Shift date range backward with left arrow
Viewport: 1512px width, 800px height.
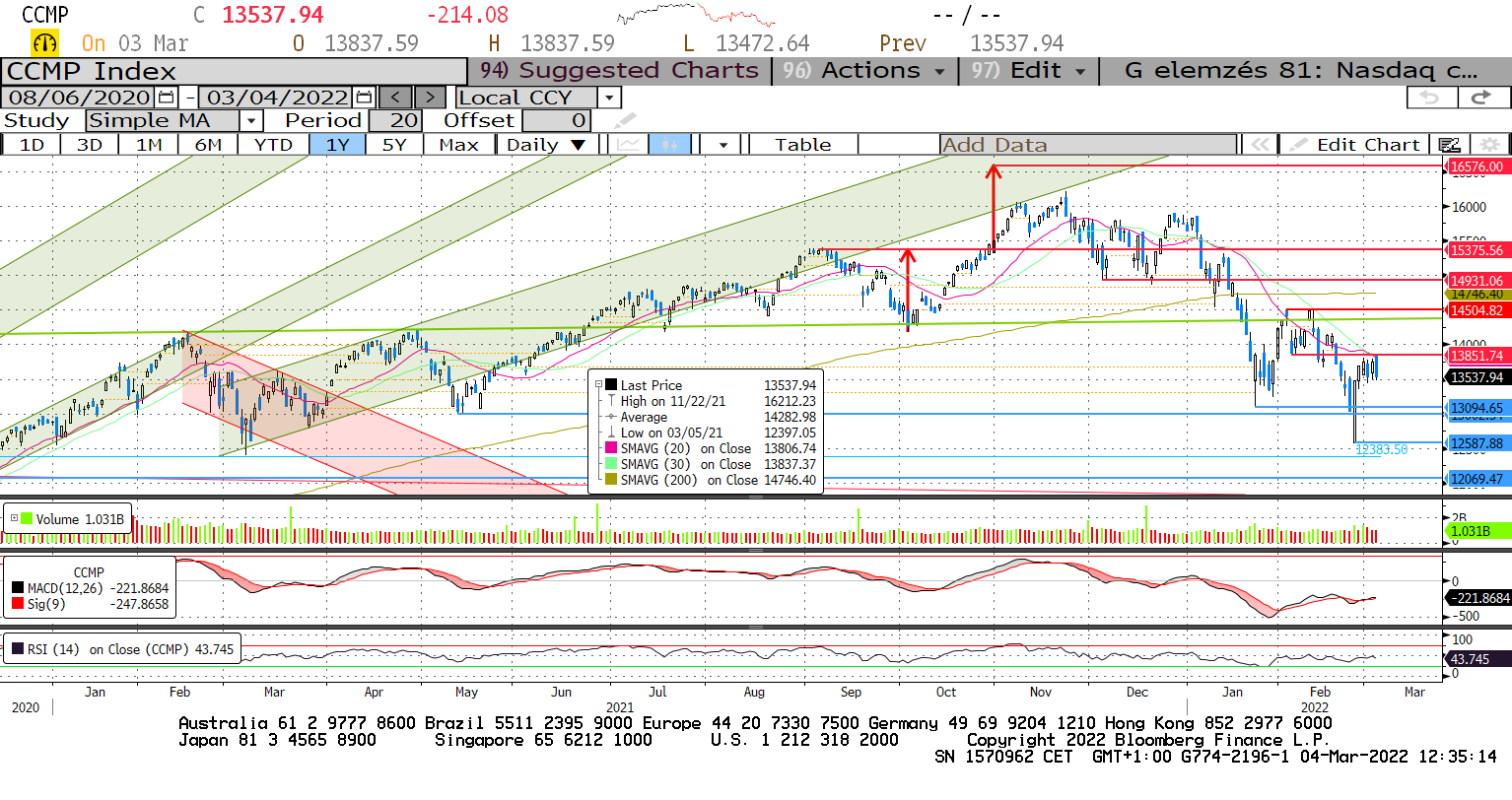coord(396,98)
